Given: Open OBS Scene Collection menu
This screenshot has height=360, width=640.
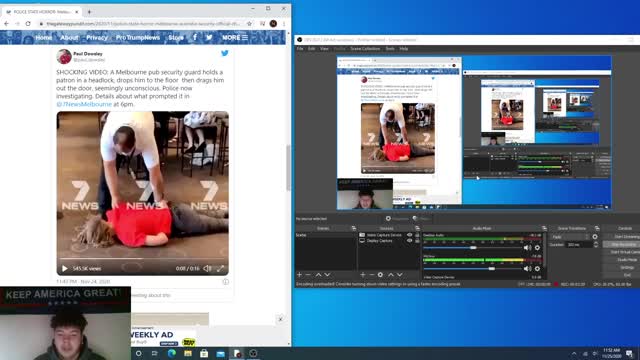Looking at the screenshot, I should [365, 49].
